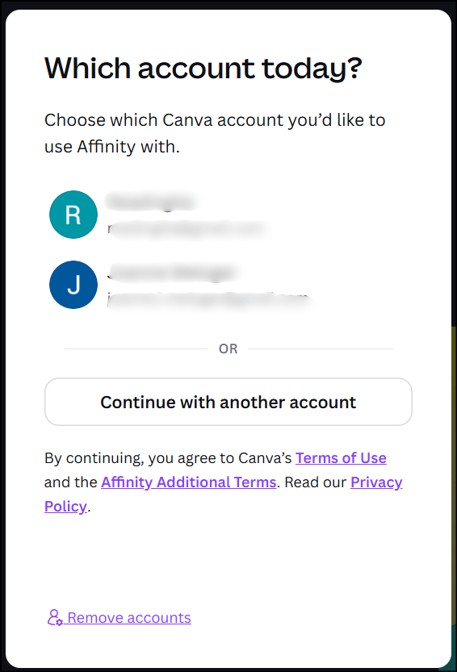Select the blue J account avatar

[73, 285]
